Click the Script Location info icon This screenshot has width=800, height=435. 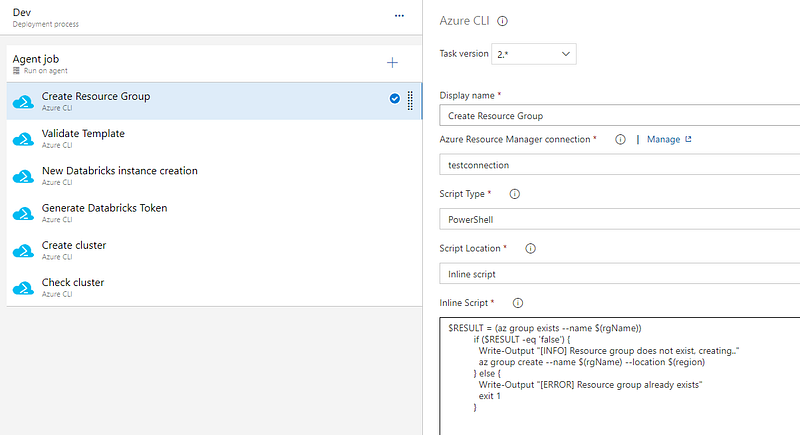[x=531, y=248]
